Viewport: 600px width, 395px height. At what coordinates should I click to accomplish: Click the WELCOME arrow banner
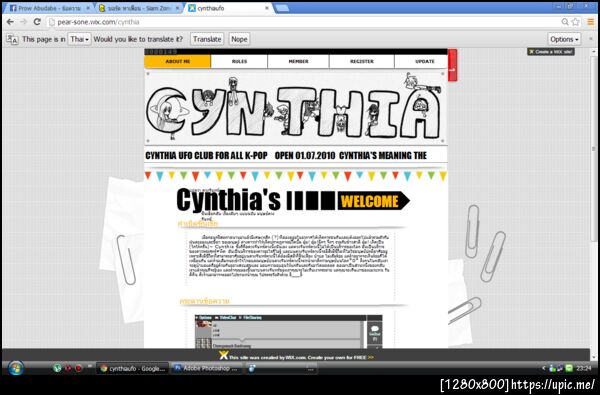click(373, 201)
